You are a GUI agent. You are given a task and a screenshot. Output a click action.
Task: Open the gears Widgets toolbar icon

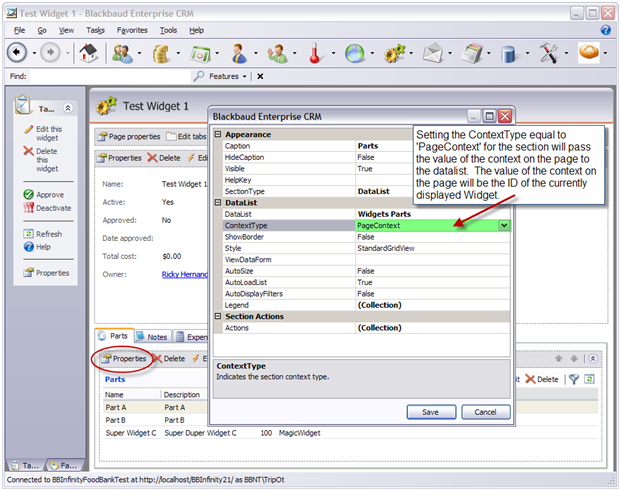coord(394,53)
